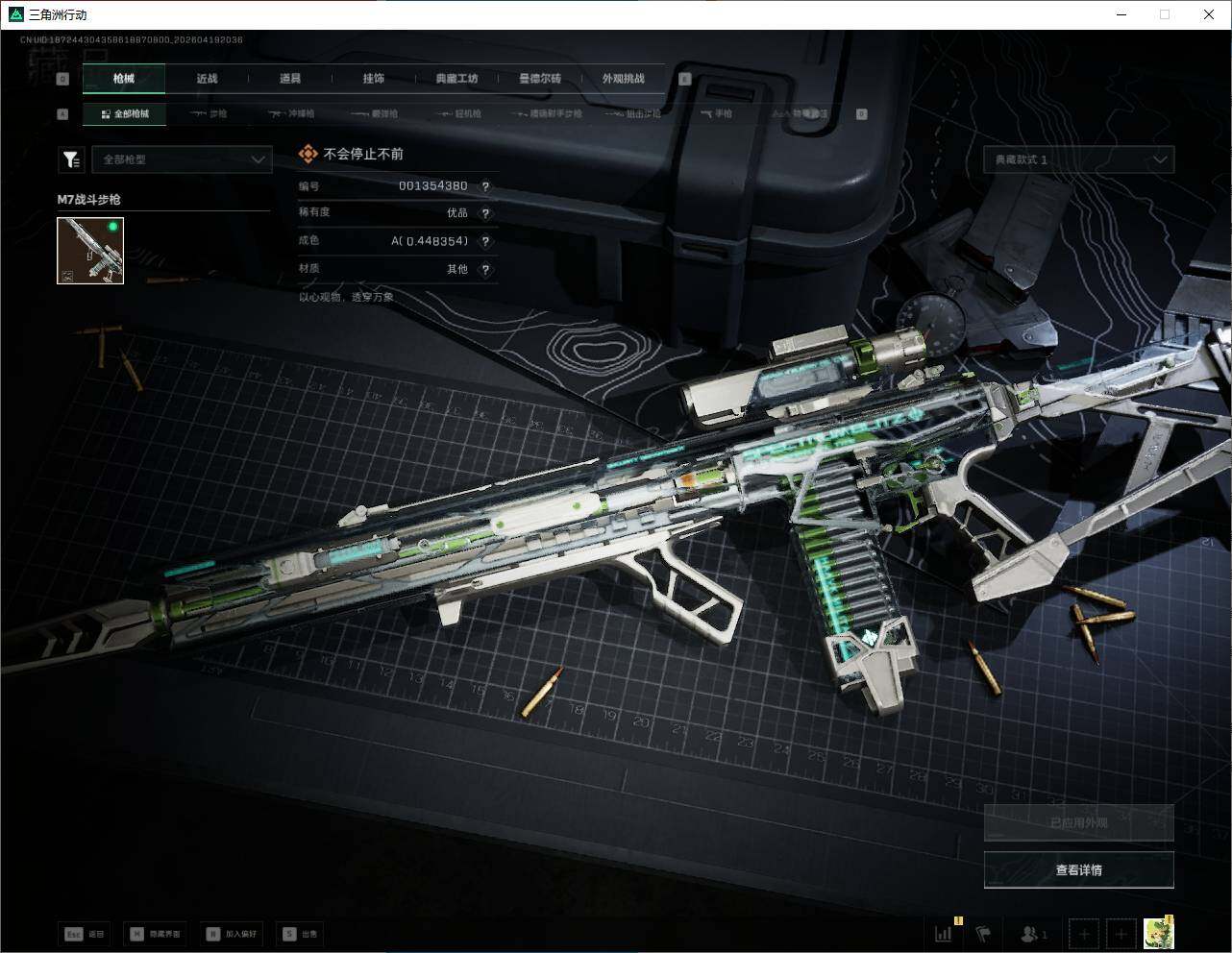This screenshot has height=953, width=1232.
Task: Open the bar chart stats icon
Action: coord(944,933)
